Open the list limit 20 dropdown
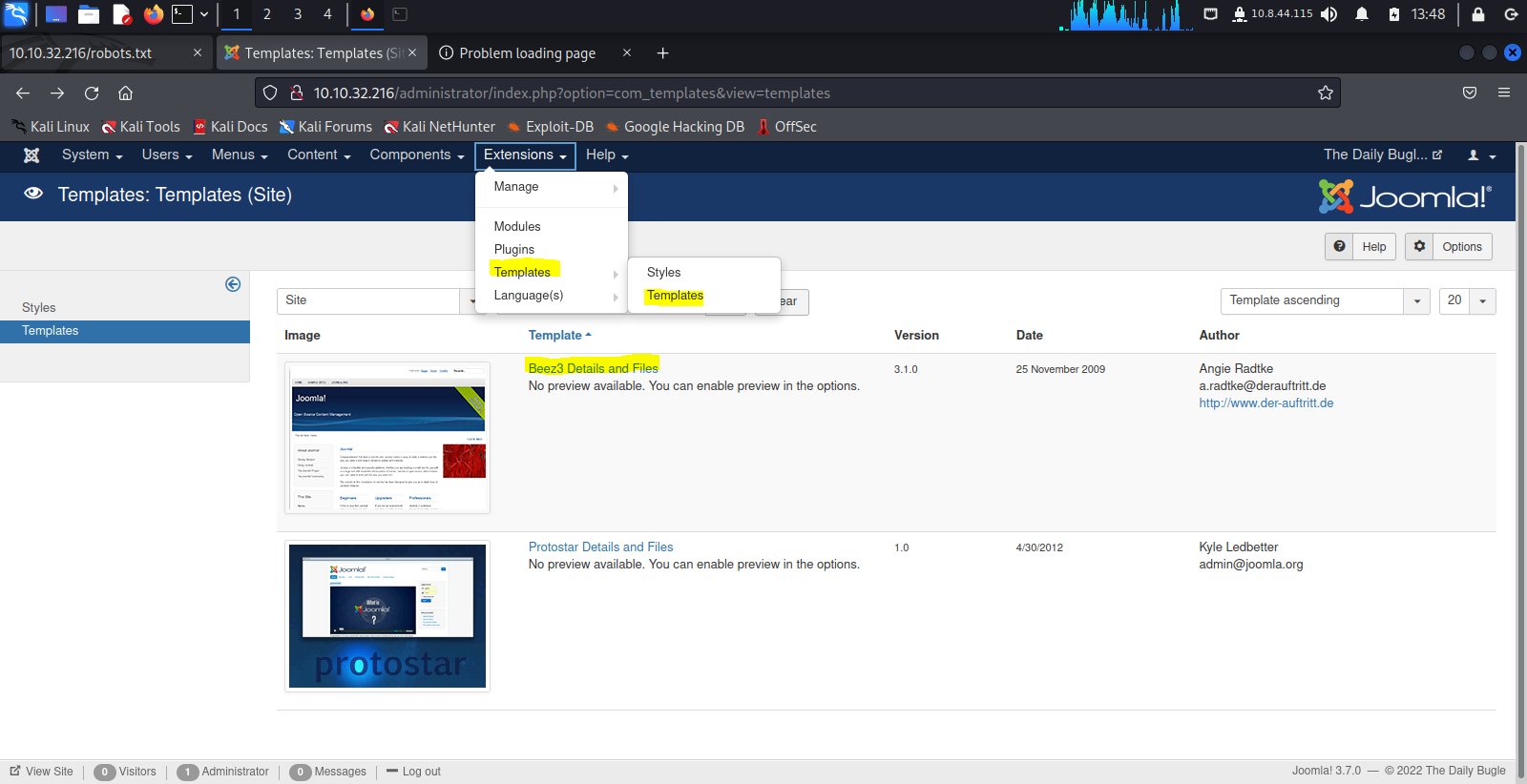 1467,300
